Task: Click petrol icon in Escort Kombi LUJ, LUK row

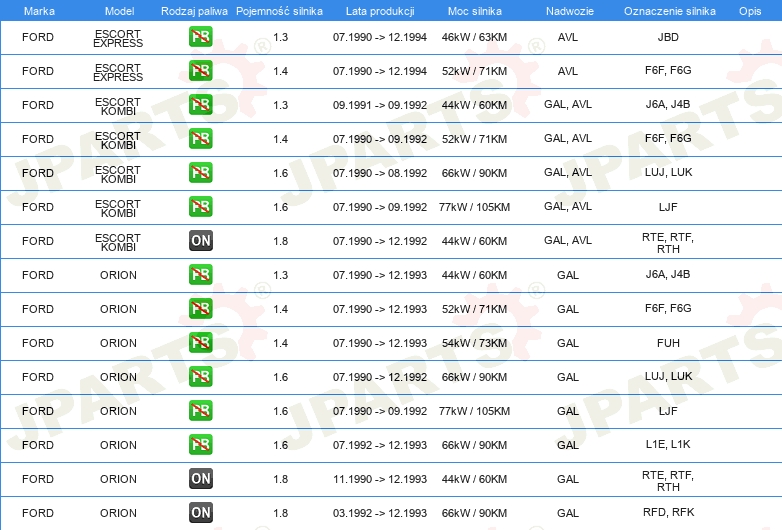Action: (x=200, y=173)
